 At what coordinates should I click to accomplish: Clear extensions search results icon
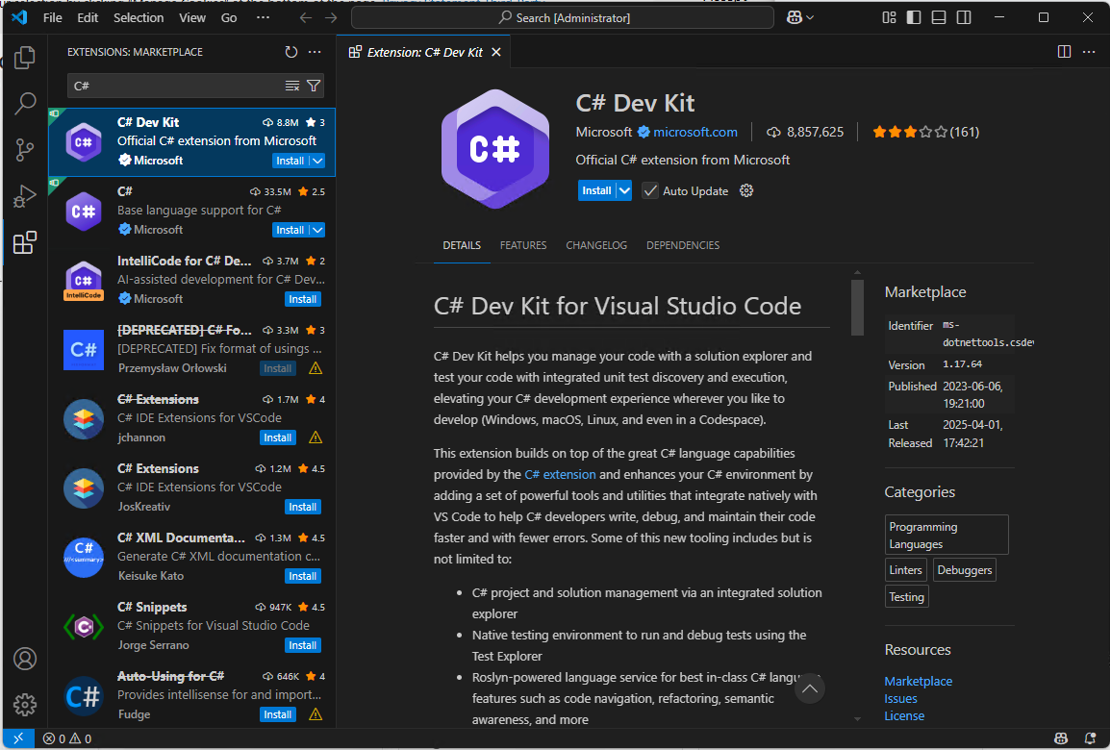[x=292, y=86]
